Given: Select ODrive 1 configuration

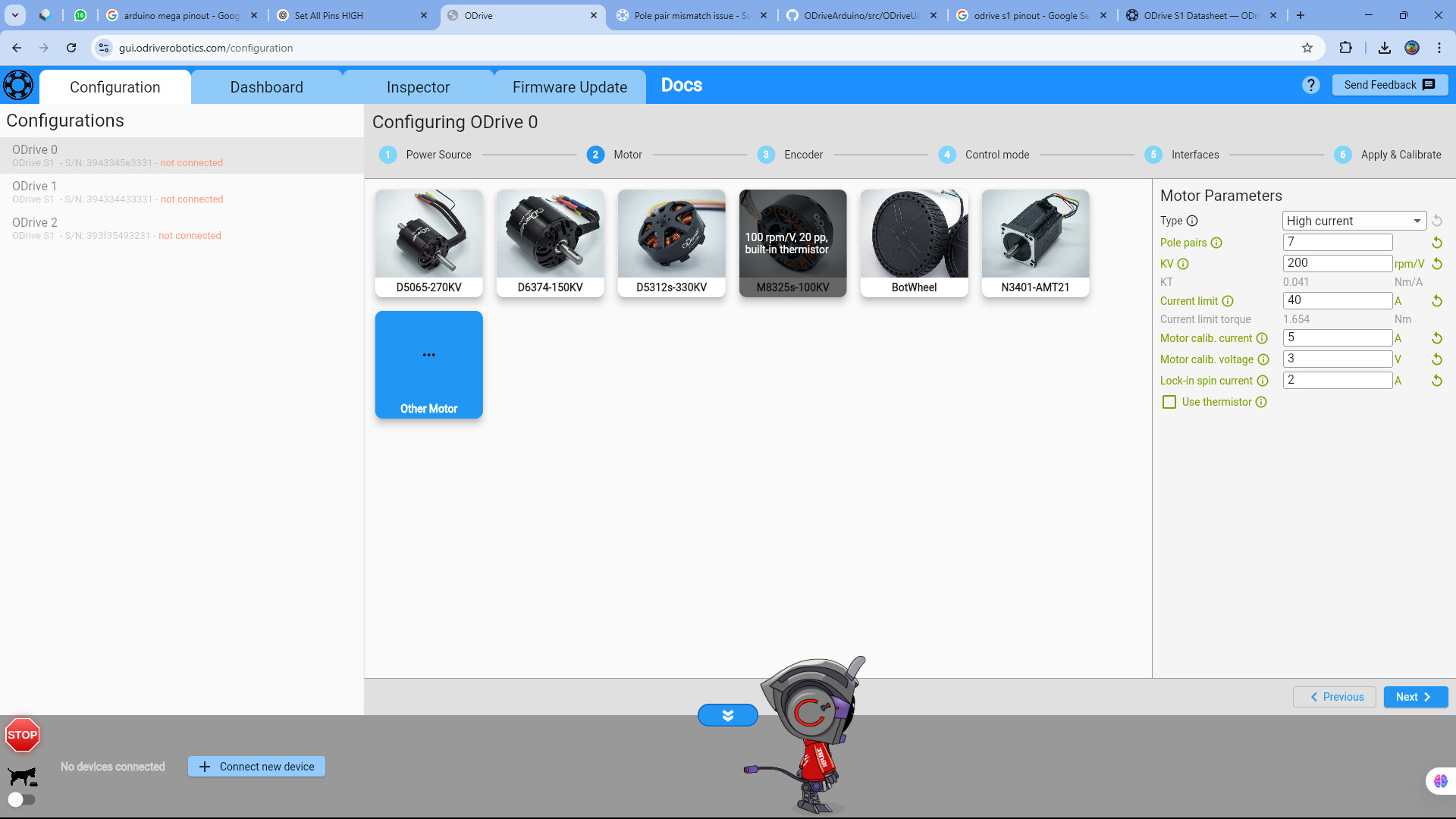Looking at the screenshot, I should click(x=182, y=192).
